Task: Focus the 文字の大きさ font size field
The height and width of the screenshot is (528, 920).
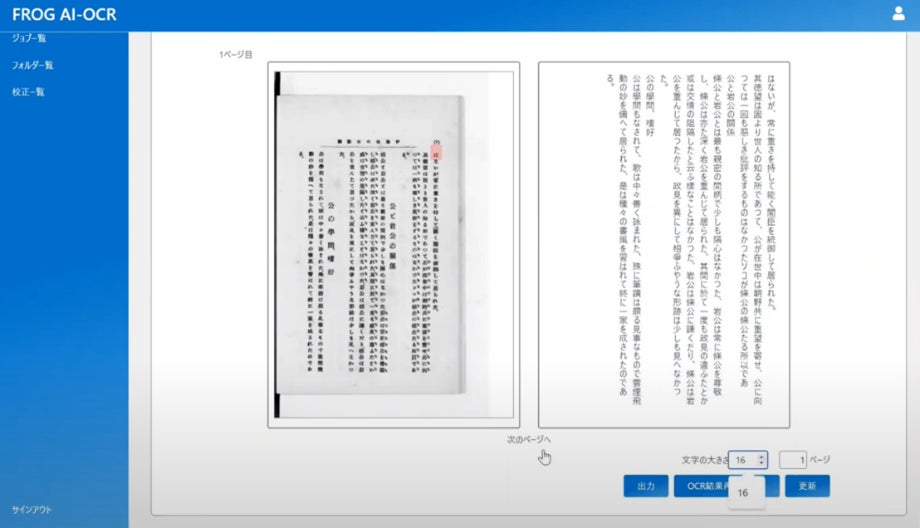Action: [x=748, y=460]
